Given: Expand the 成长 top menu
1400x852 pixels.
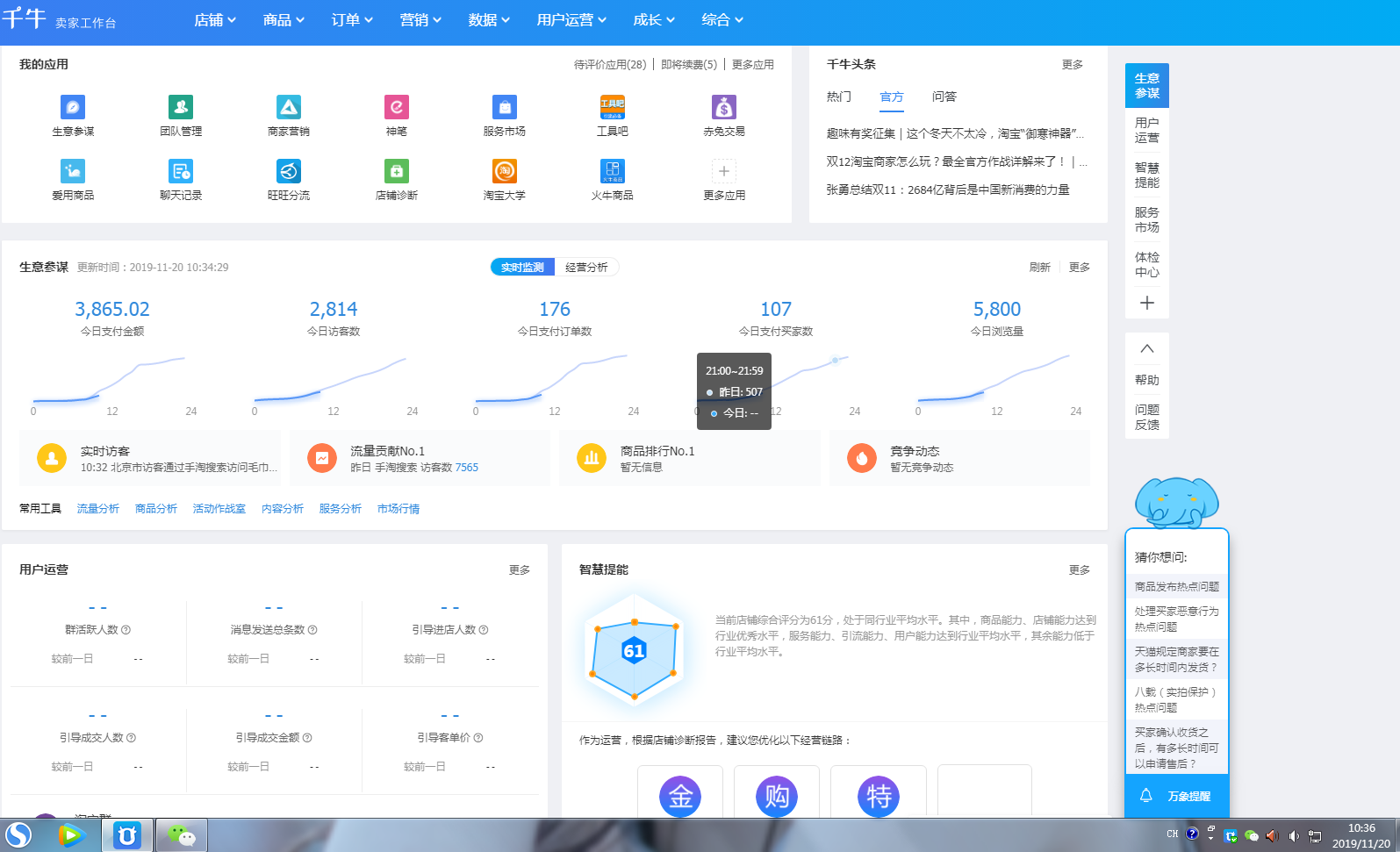Looking at the screenshot, I should [654, 20].
